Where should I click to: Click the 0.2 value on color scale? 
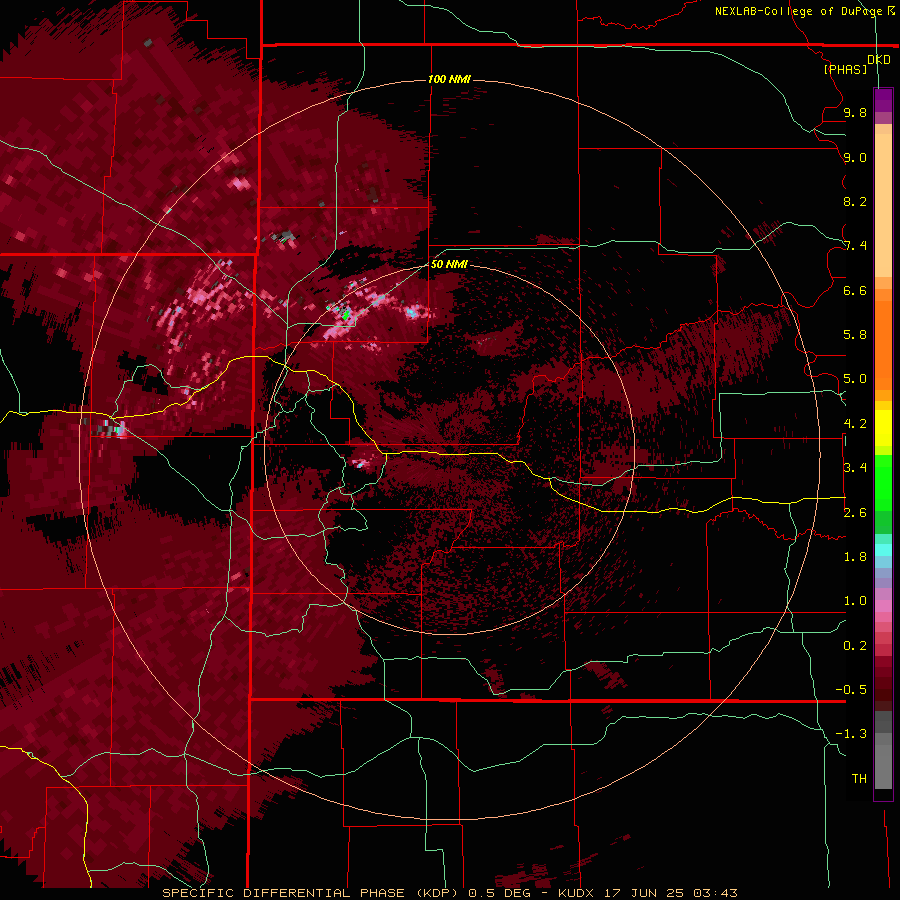click(x=855, y=646)
